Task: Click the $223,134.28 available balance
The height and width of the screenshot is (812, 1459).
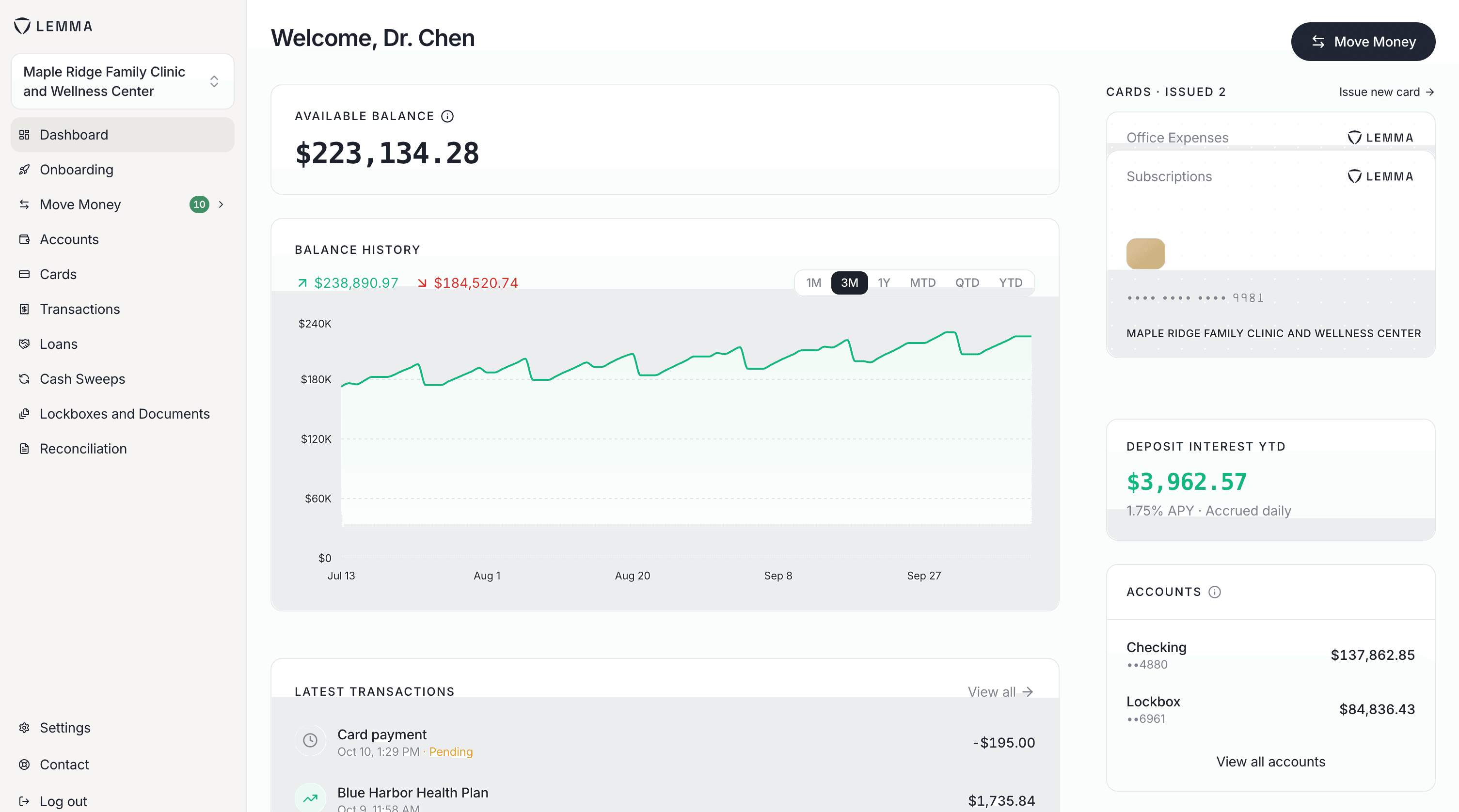Action: pos(387,154)
